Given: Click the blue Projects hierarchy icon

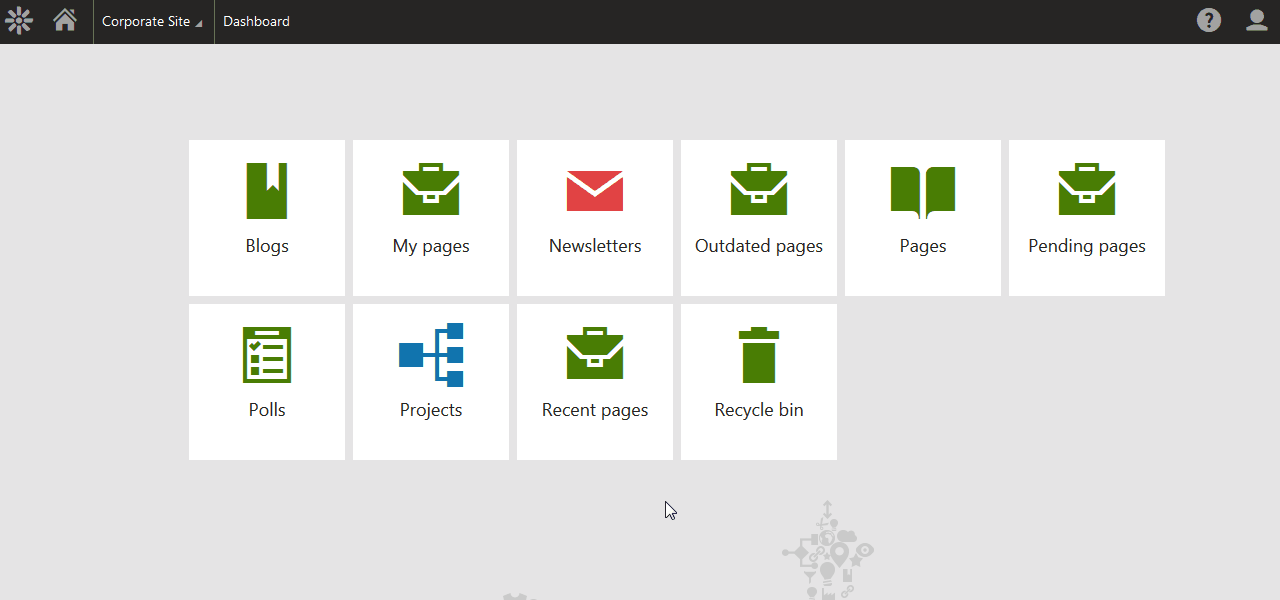Looking at the screenshot, I should pos(431,354).
